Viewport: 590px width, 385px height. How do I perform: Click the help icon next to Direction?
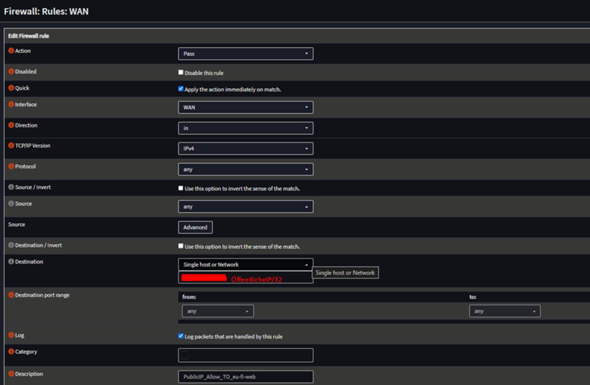click(11, 125)
